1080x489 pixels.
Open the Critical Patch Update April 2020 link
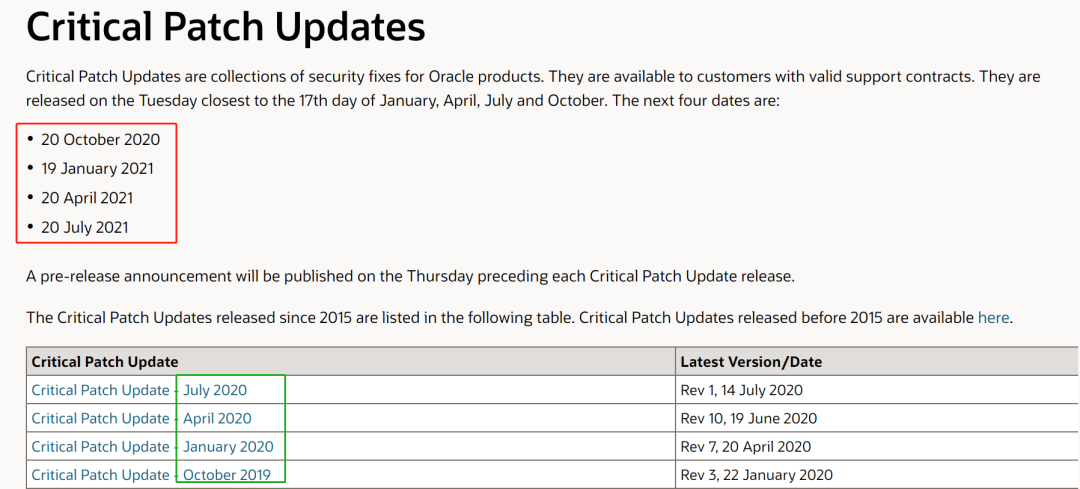tap(141, 418)
